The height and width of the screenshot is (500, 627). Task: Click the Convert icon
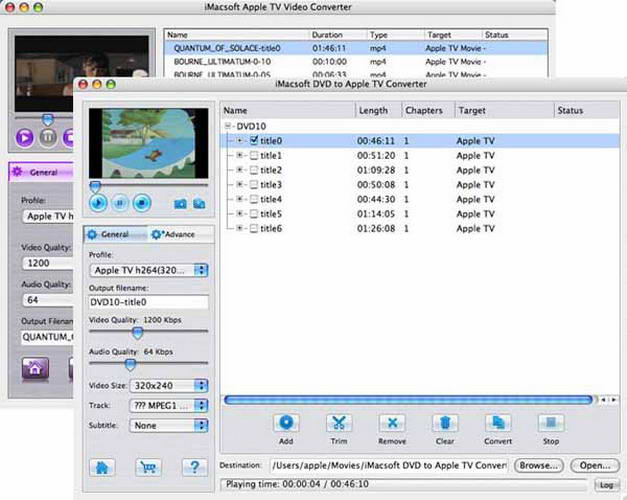[x=498, y=422]
